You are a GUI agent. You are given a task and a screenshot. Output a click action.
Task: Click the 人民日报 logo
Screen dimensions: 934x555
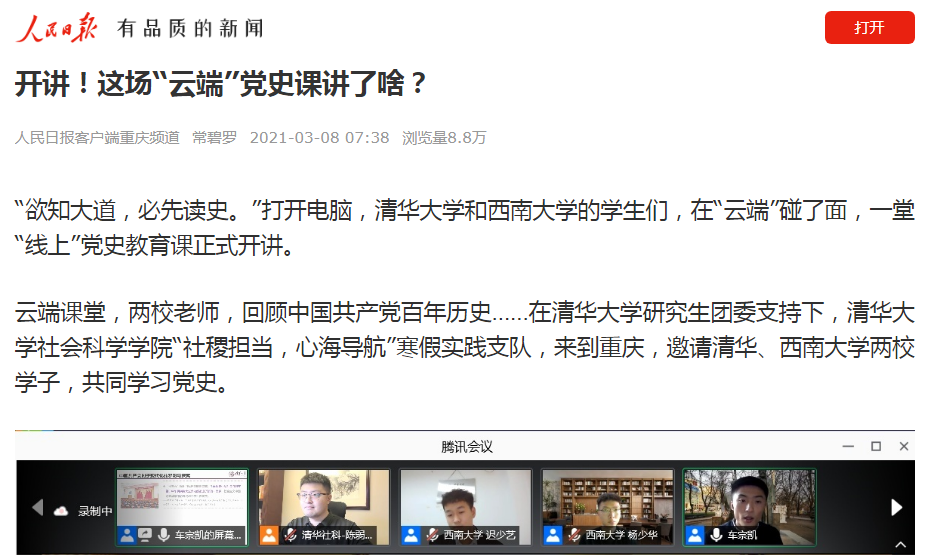[57, 27]
